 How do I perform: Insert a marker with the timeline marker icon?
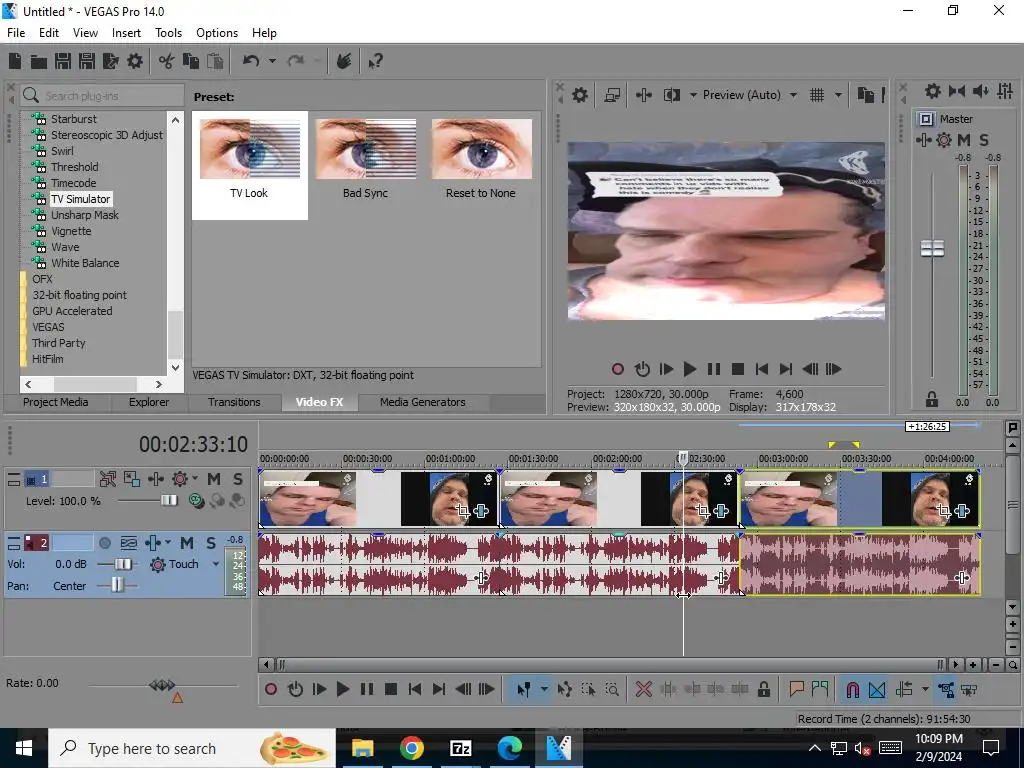[796, 689]
